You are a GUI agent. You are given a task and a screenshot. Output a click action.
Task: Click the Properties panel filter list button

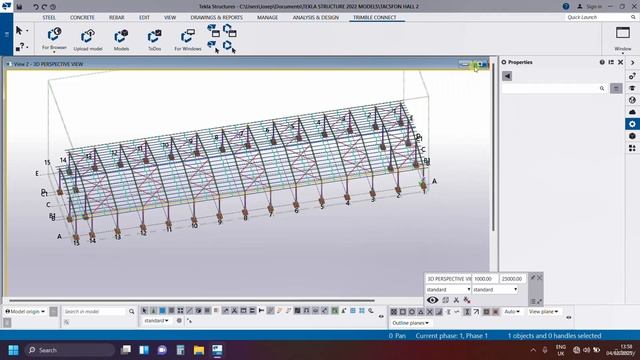(x=616, y=88)
